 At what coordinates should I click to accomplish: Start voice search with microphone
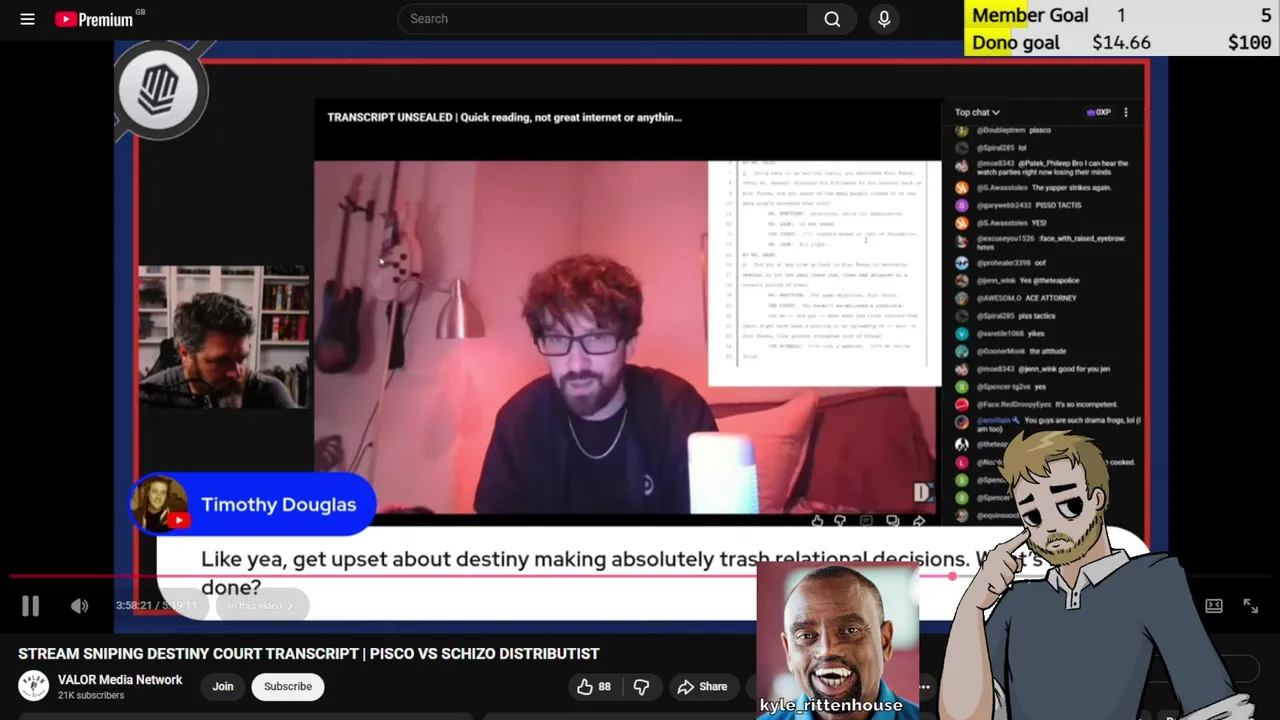click(x=884, y=19)
